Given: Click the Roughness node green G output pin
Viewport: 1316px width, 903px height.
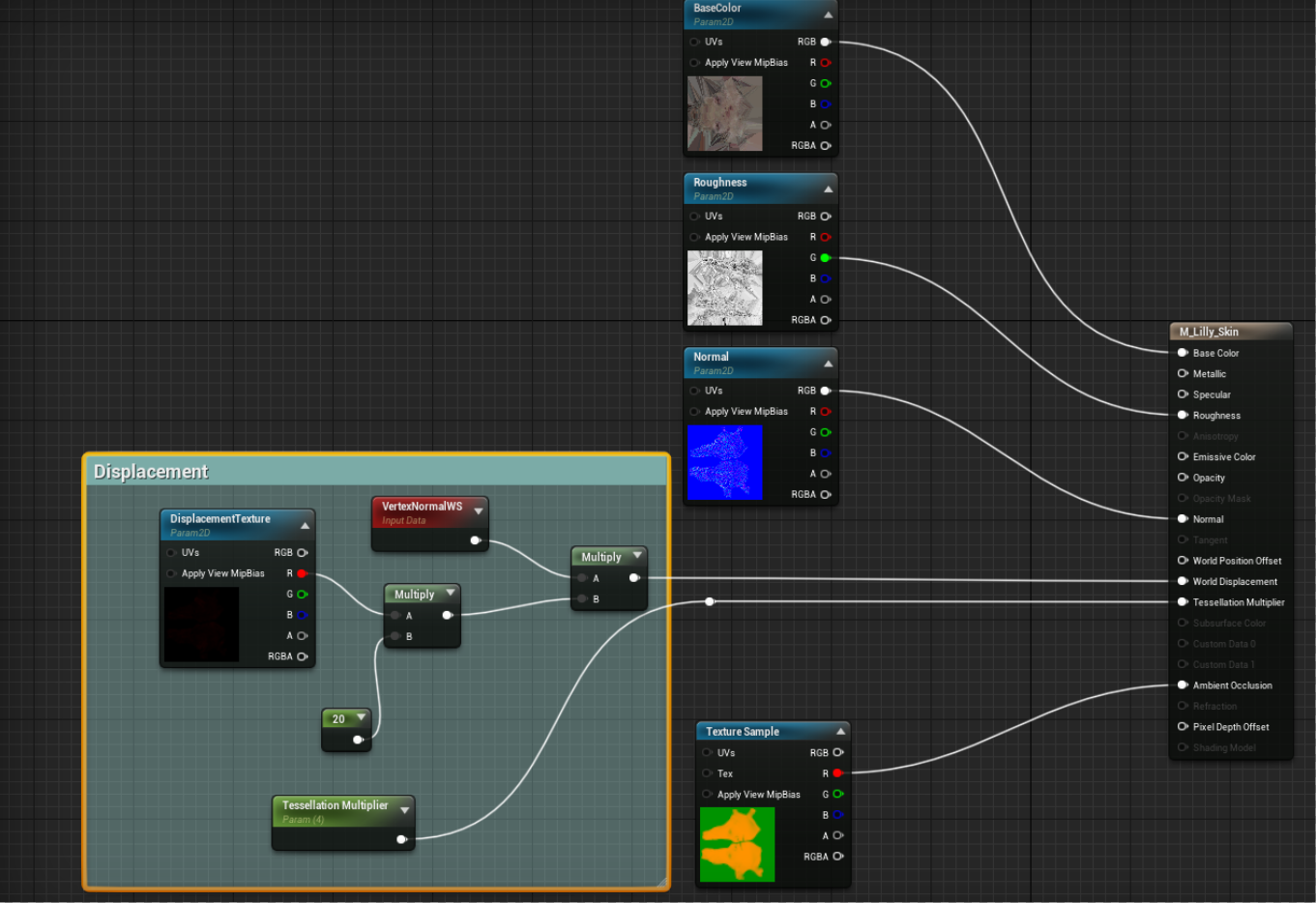Looking at the screenshot, I should (x=825, y=258).
